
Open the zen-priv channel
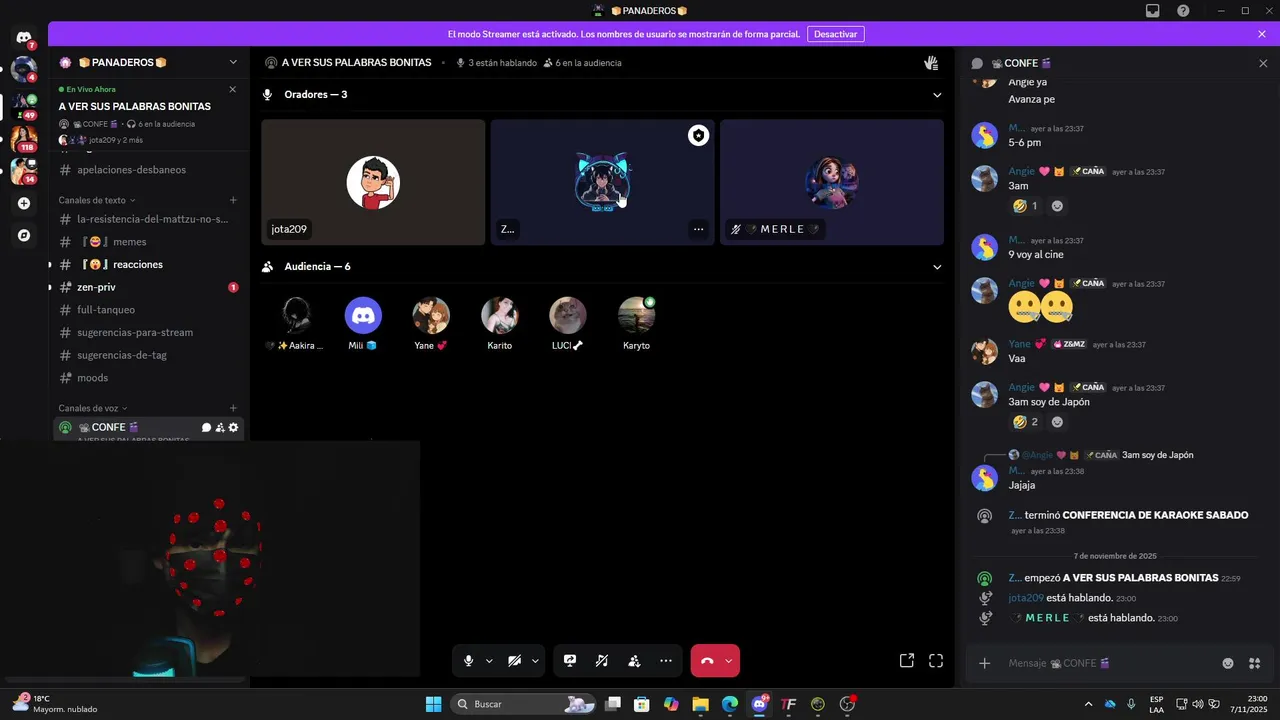[148, 288]
